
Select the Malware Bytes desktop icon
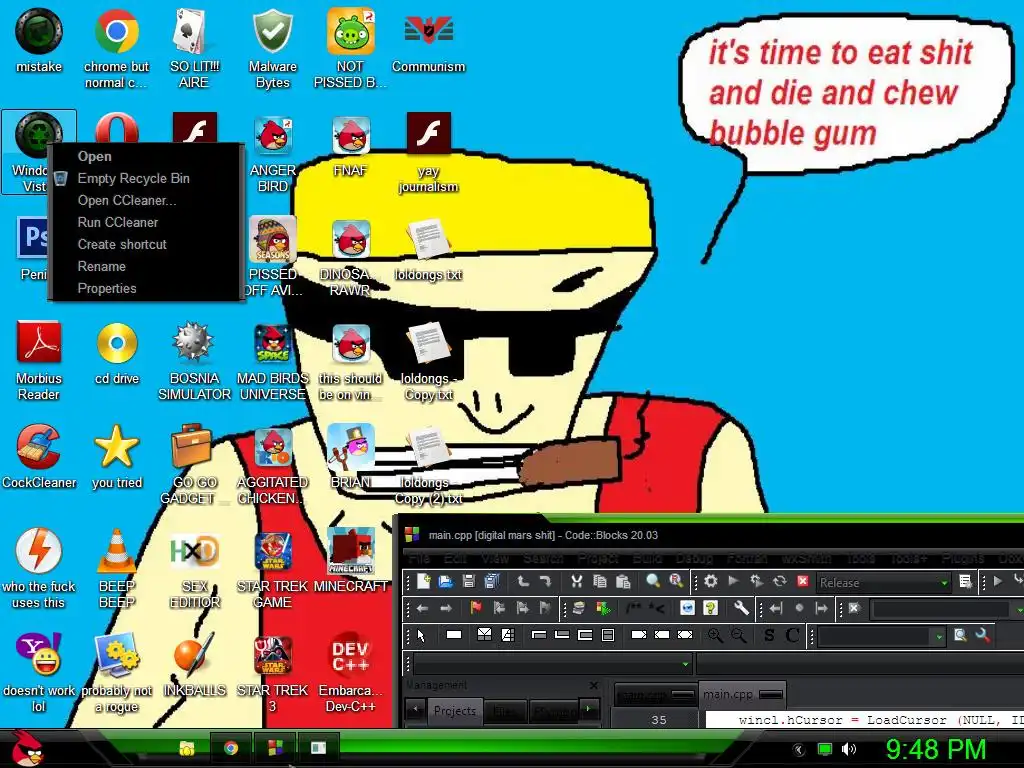pyautogui.click(x=272, y=48)
